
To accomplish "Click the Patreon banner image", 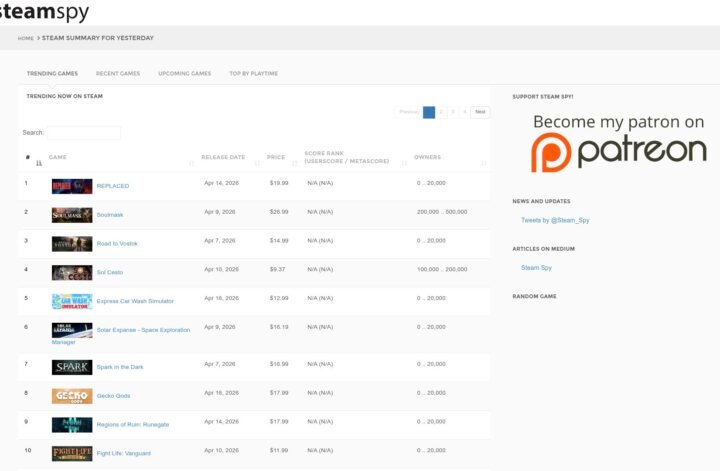I will (x=619, y=142).
